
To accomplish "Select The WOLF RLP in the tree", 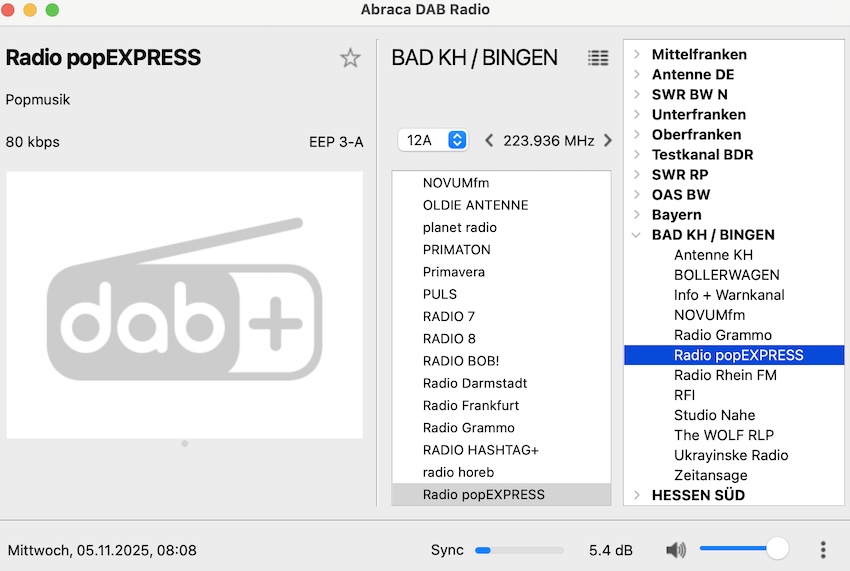I will [724, 435].
